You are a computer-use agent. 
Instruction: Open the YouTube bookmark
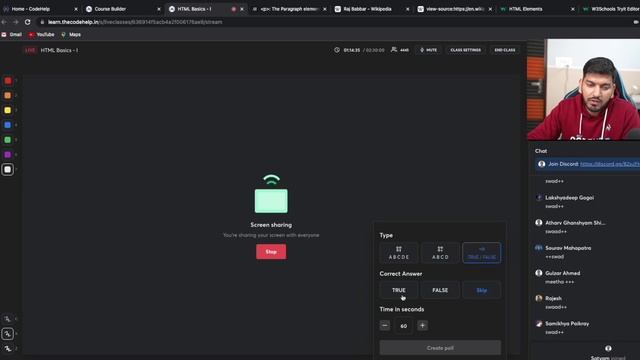(x=42, y=35)
